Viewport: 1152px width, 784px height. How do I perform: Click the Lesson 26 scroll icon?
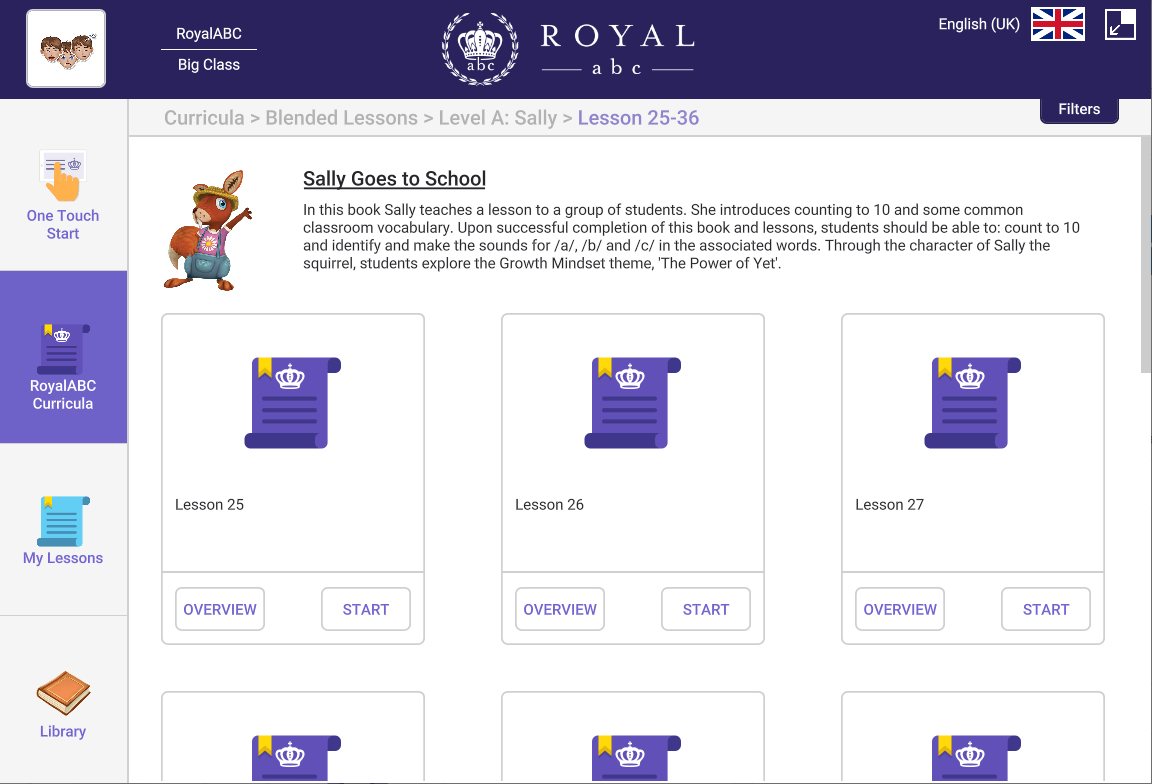(x=633, y=403)
